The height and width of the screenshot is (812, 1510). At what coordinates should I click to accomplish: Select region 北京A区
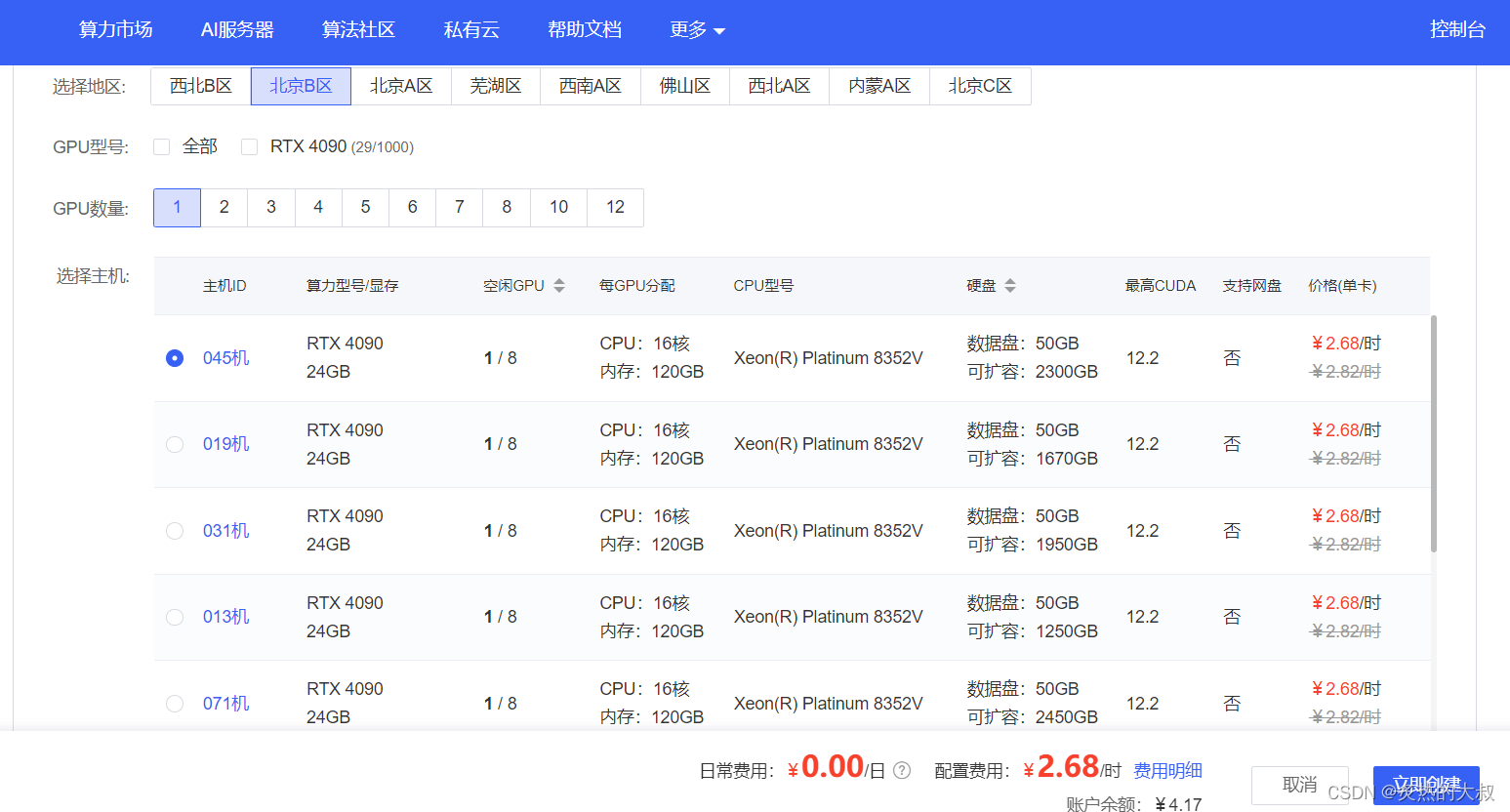click(x=401, y=86)
